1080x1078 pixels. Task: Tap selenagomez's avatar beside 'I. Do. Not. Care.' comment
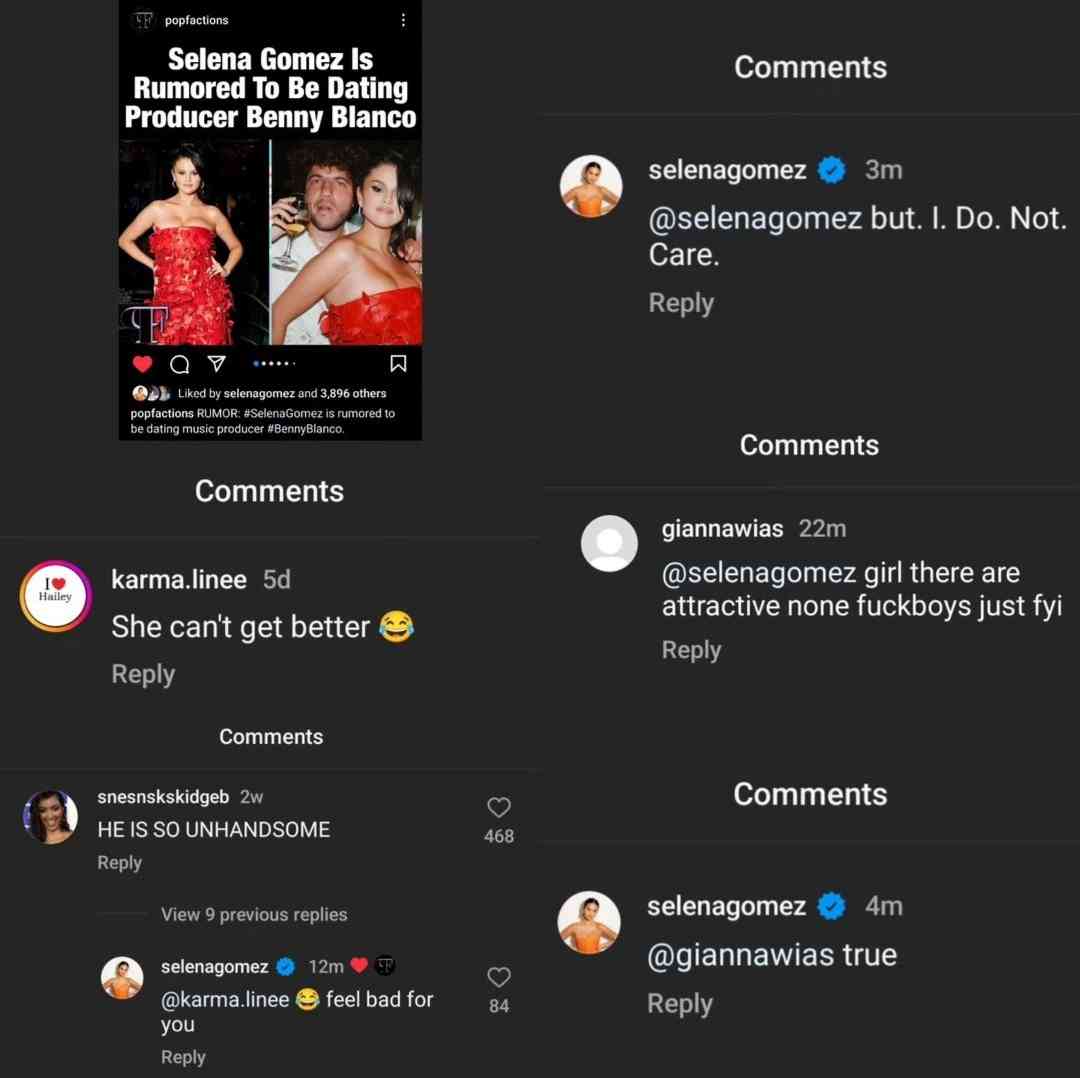tap(590, 186)
